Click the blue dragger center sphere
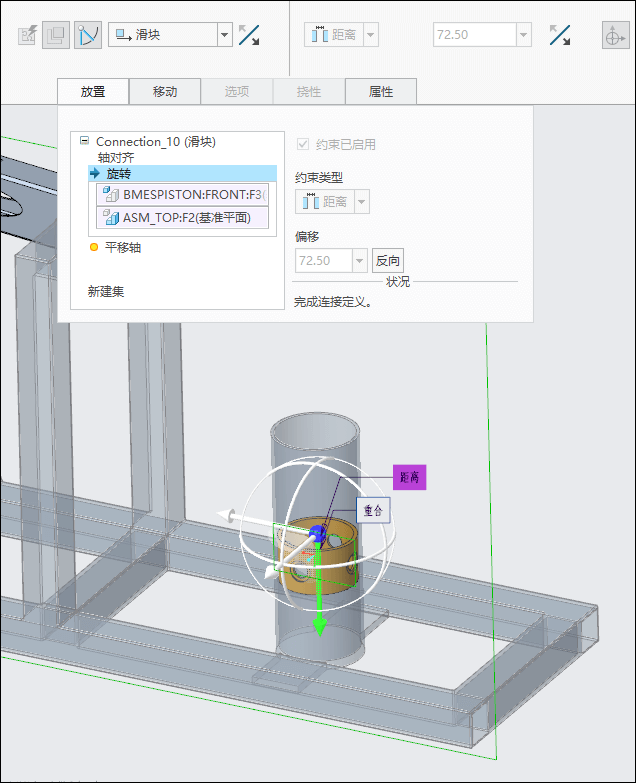Screen dimensions: 636x783 [317, 534]
